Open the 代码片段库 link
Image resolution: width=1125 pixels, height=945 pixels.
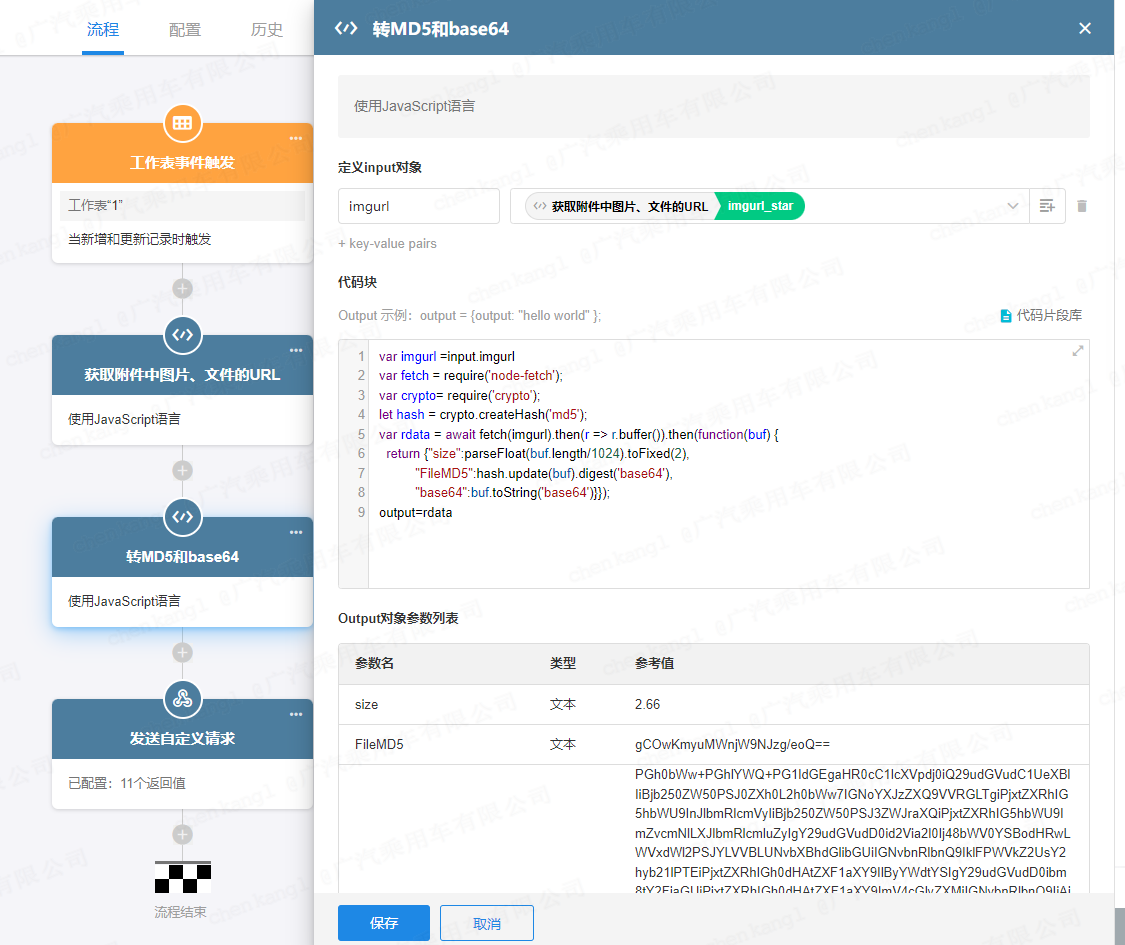pyautogui.click(x=1041, y=315)
